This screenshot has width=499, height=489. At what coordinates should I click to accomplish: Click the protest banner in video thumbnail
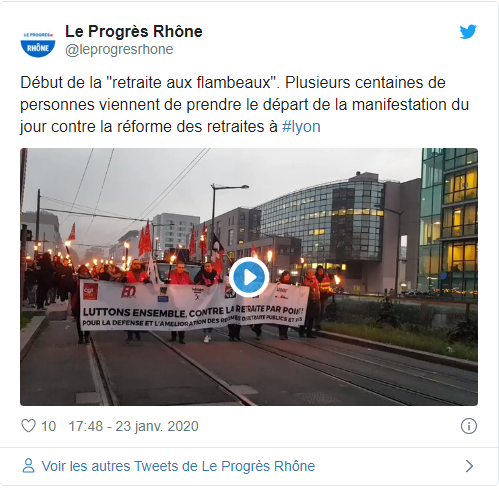[194, 305]
